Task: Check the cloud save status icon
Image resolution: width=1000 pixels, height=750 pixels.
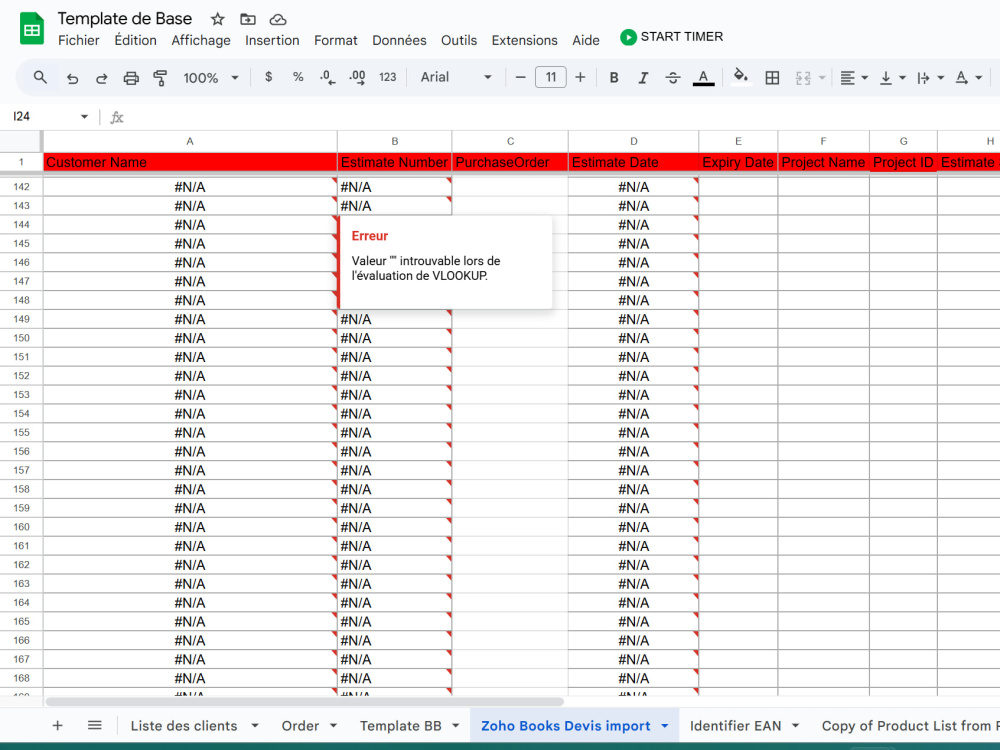Action: (277, 19)
